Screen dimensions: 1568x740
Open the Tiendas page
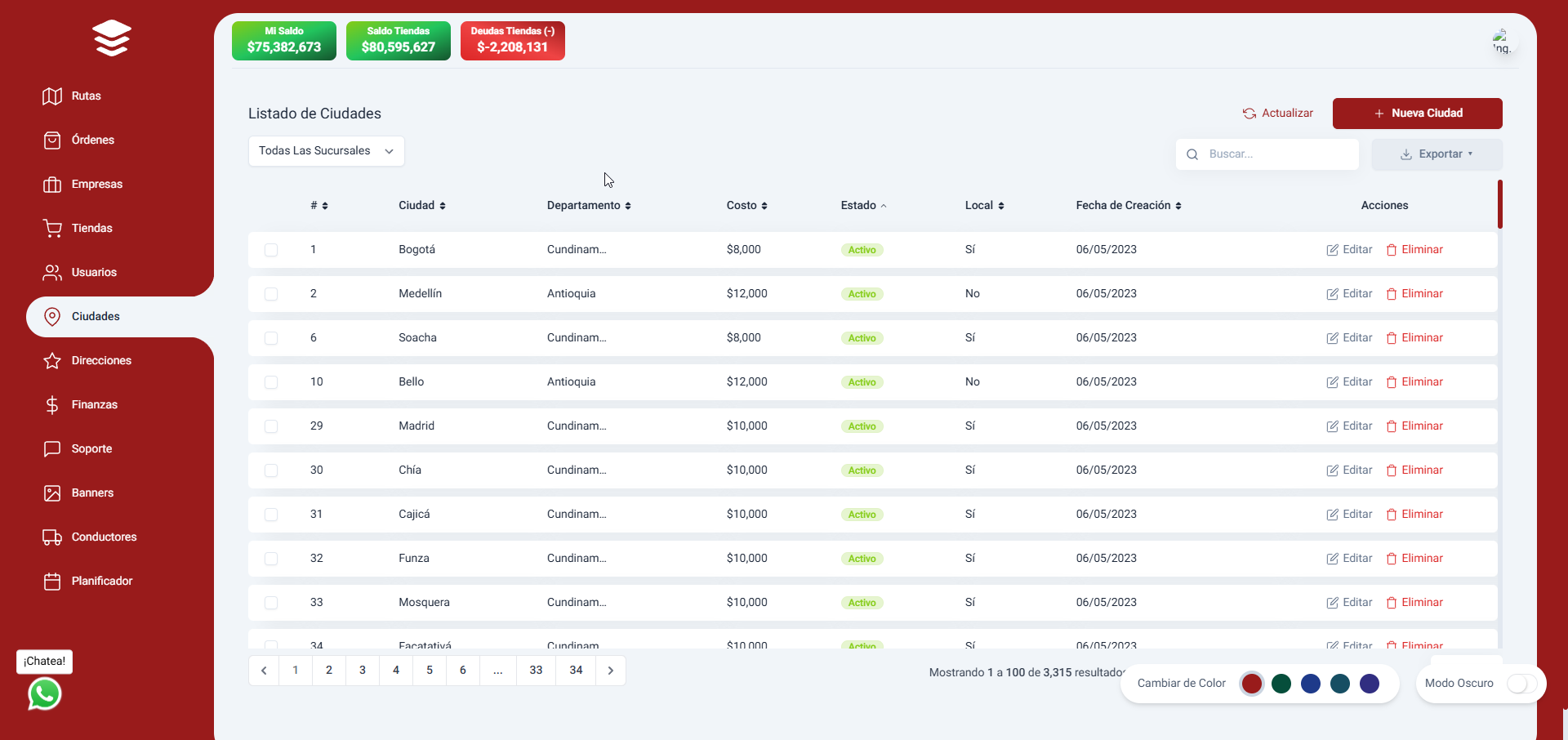pyautogui.click(x=91, y=228)
